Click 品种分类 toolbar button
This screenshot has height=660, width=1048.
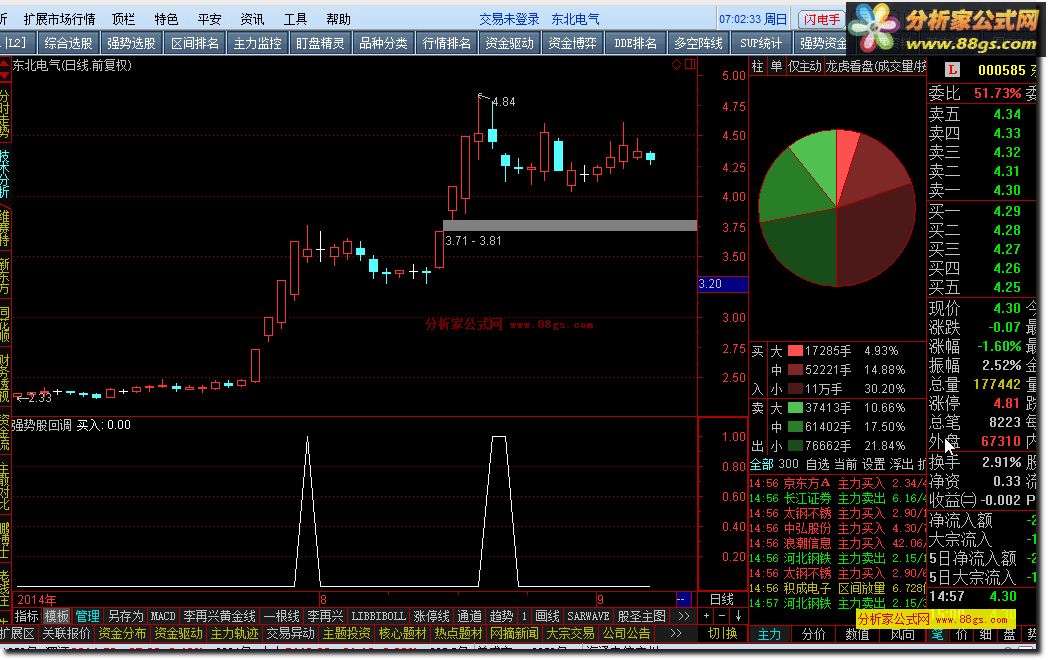coord(384,43)
